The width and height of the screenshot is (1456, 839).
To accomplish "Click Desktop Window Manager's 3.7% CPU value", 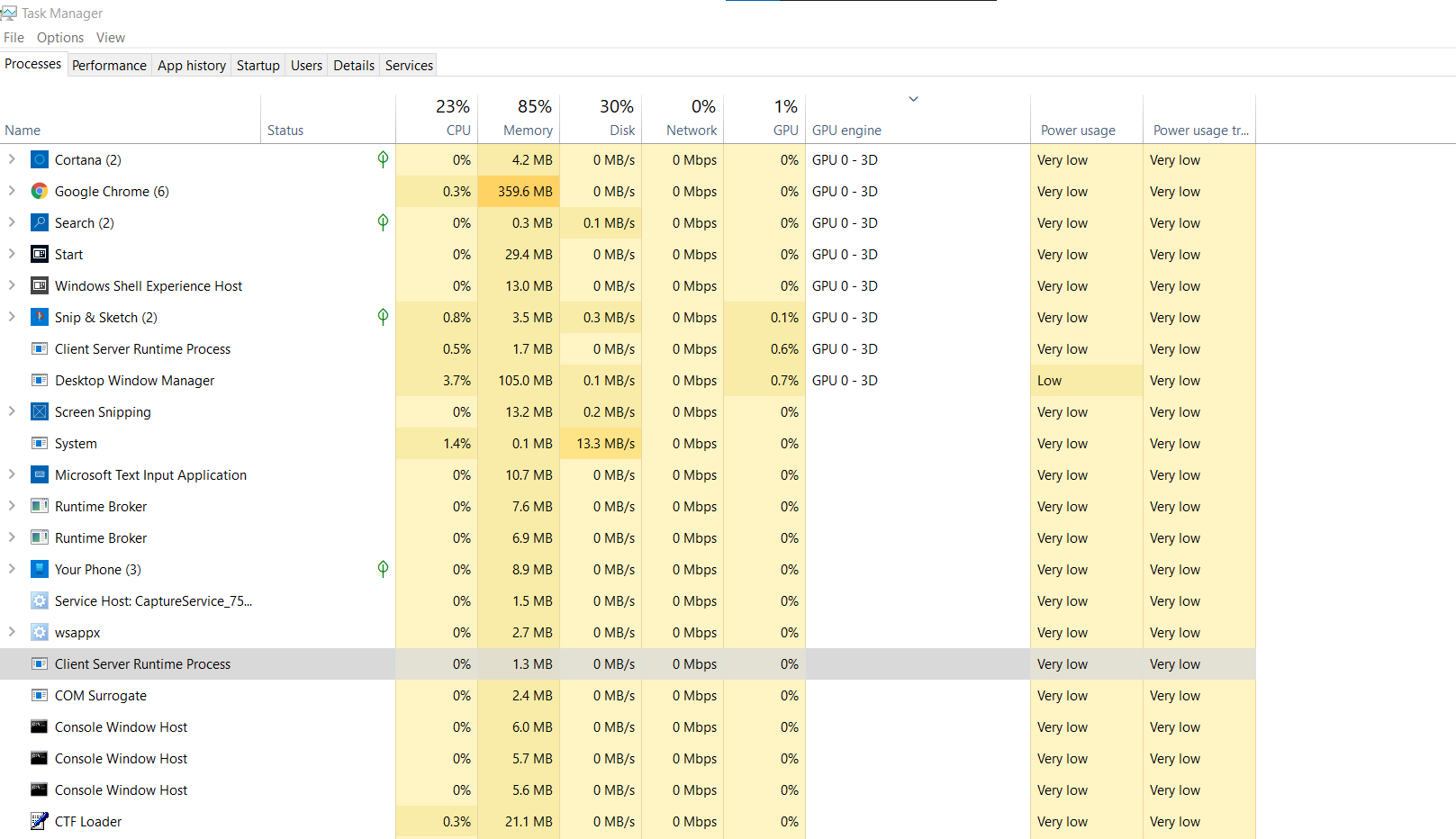I will (x=437, y=381).
